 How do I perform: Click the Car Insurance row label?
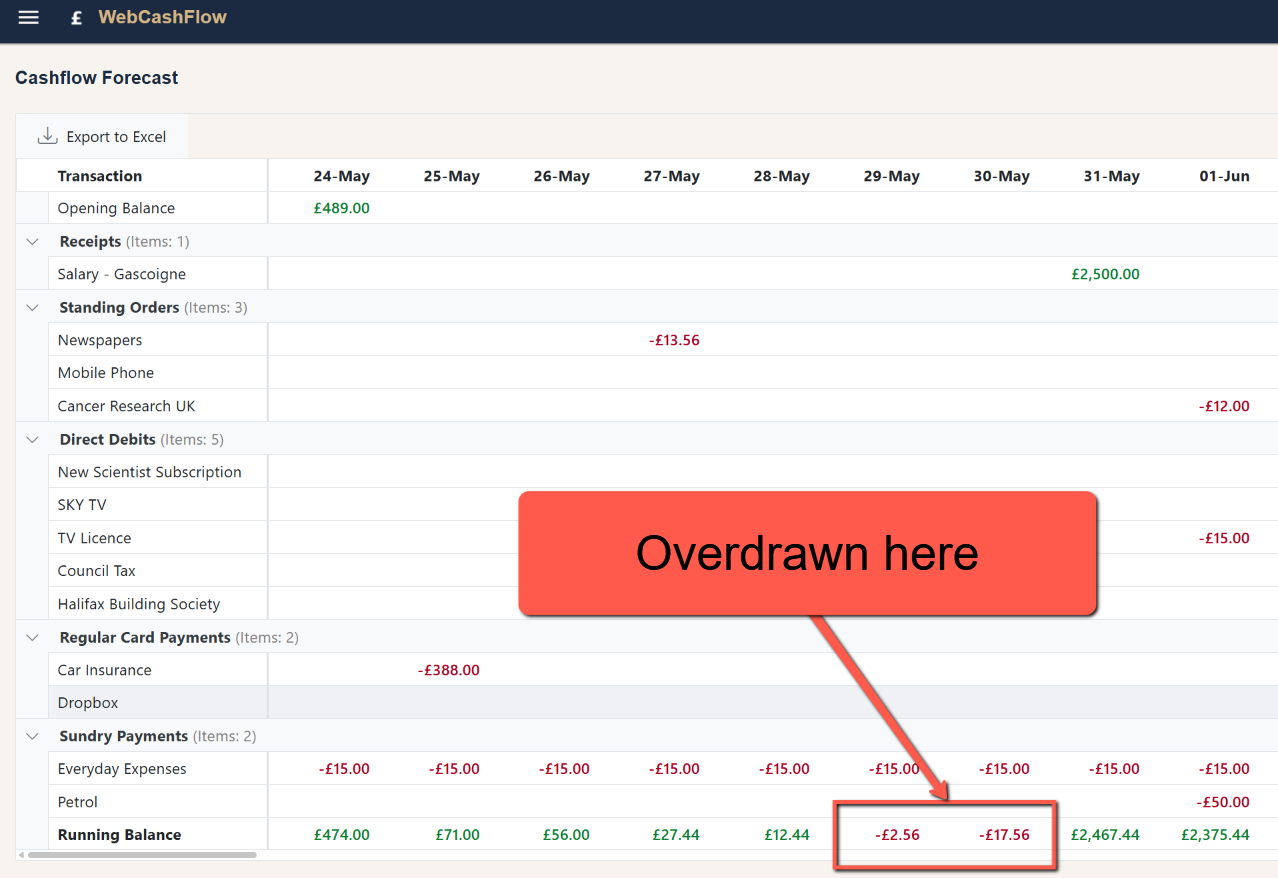[105, 670]
